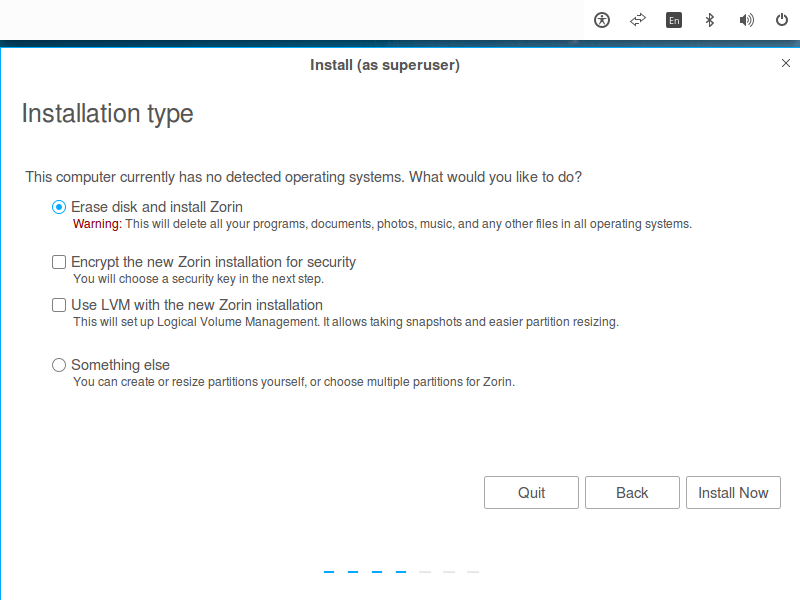Viewport: 800px width, 600px height.
Task: Click the Install (as superuser) title
Action: [385, 65]
